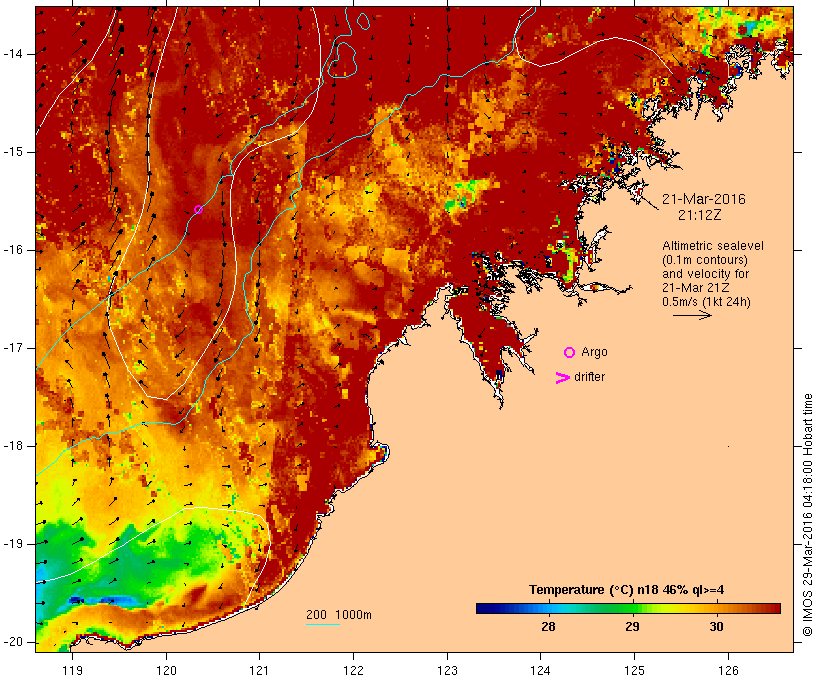Click the '200 1000m' depth label

(x=339, y=615)
